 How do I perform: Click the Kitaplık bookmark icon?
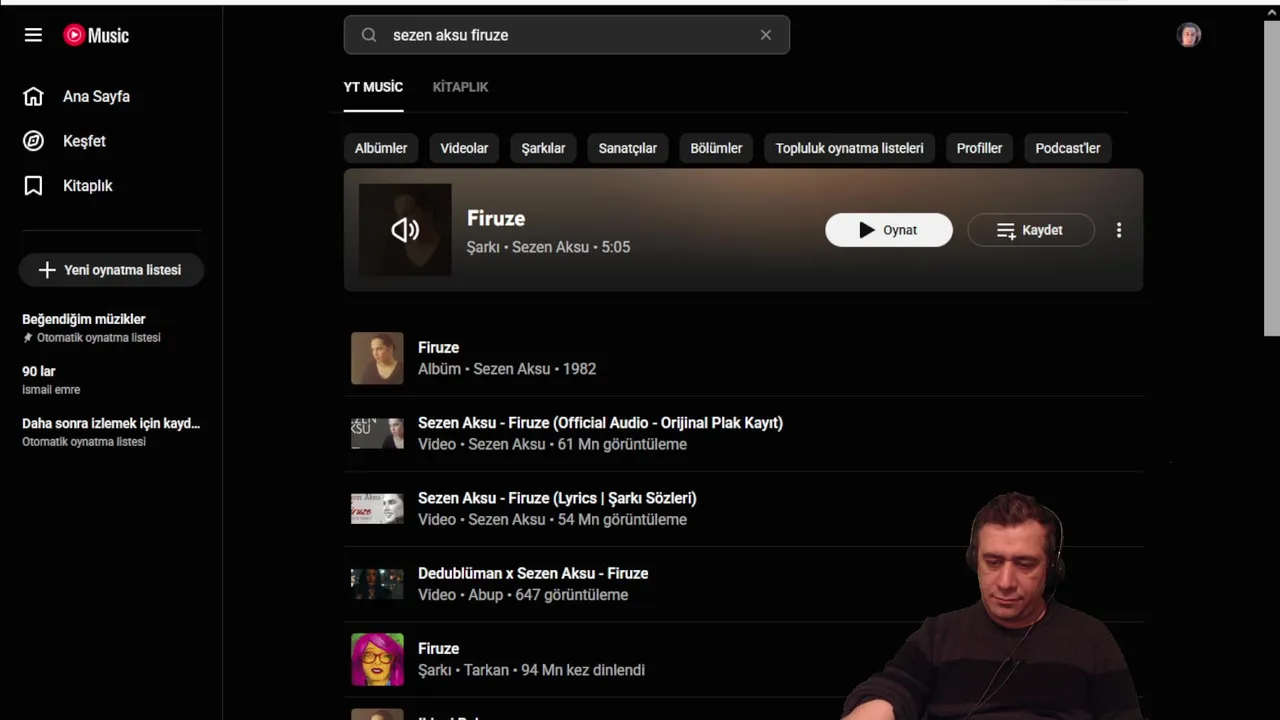tap(33, 186)
